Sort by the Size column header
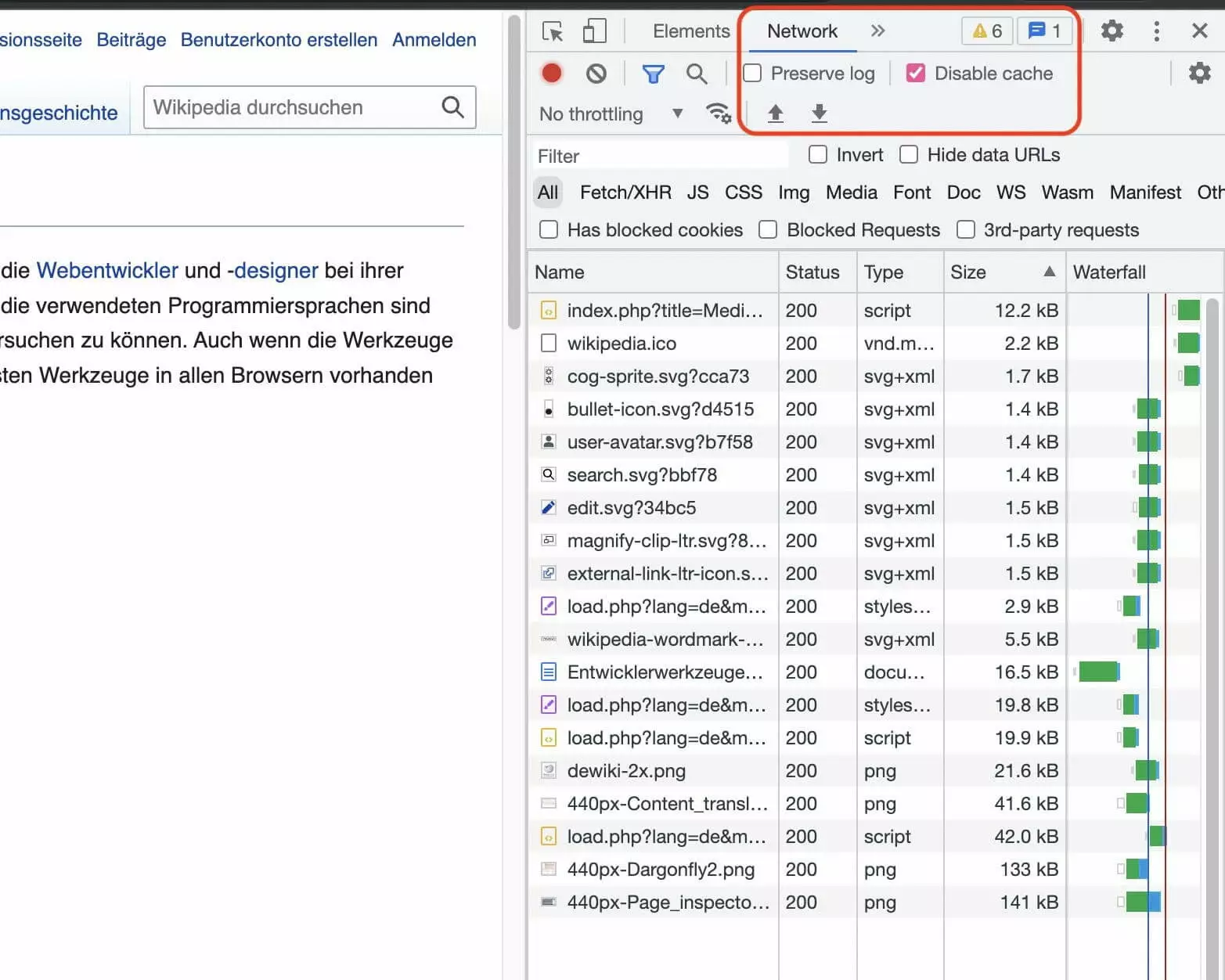The width and height of the screenshot is (1225, 980). pos(1003,272)
